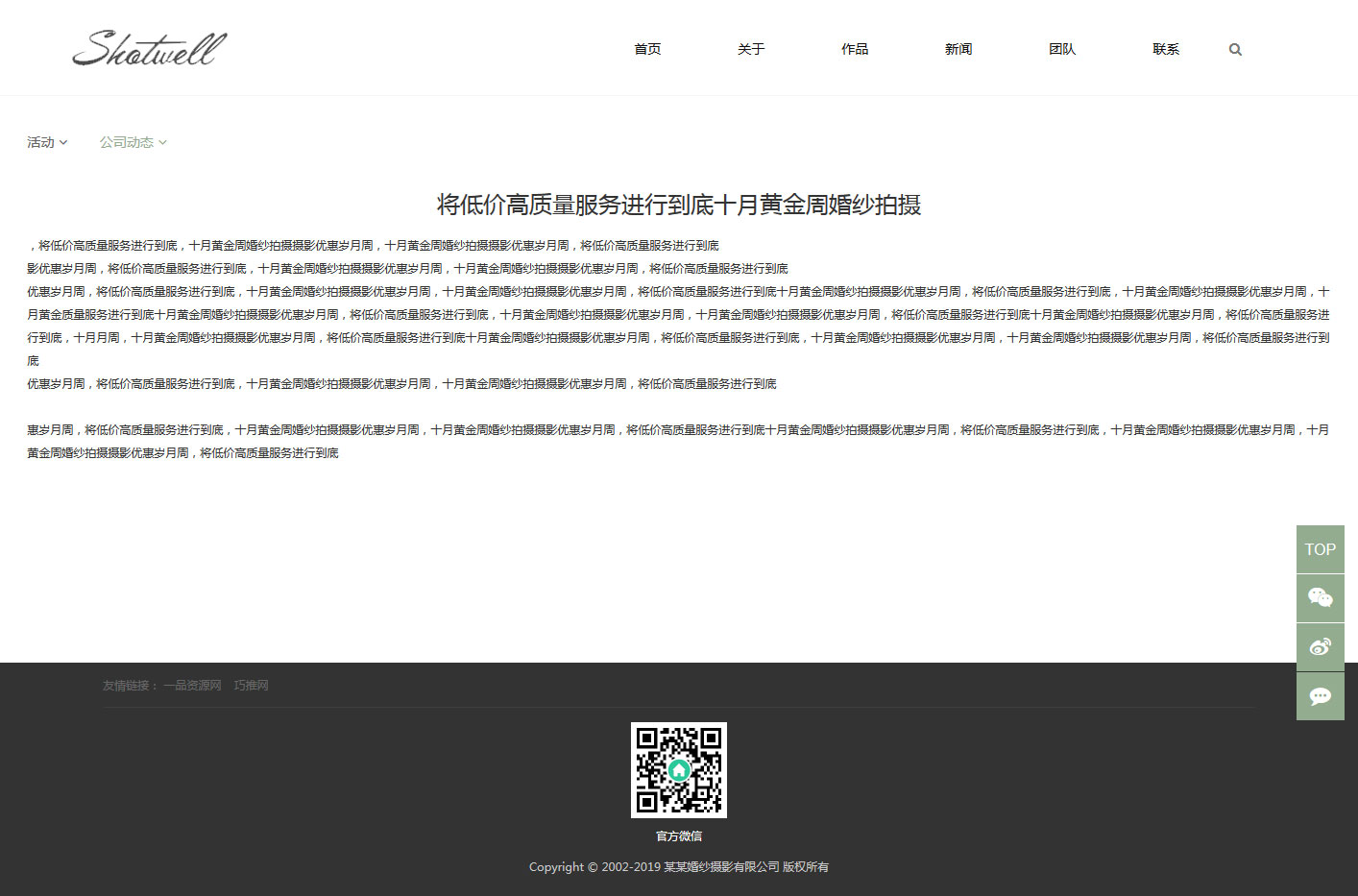Screen dimensions: 1358x896
Task: Click the WeChat icon in floating sidebar
Action: (1320, 598)
